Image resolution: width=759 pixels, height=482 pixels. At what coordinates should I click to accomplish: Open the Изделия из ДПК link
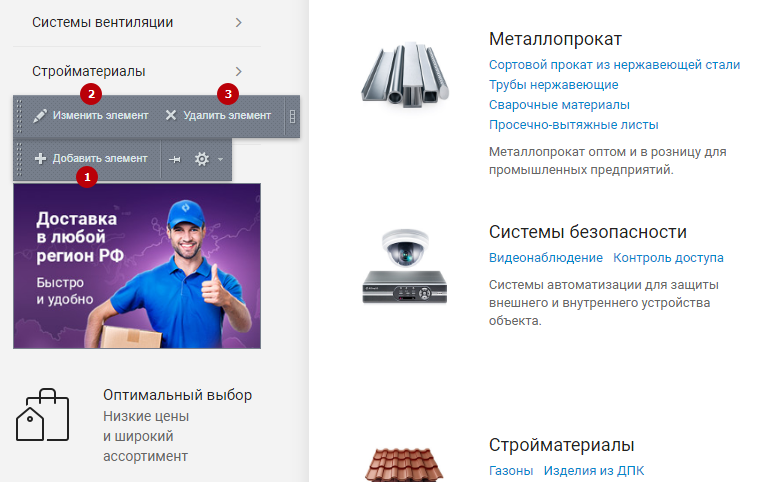click(x=593, y=470)
